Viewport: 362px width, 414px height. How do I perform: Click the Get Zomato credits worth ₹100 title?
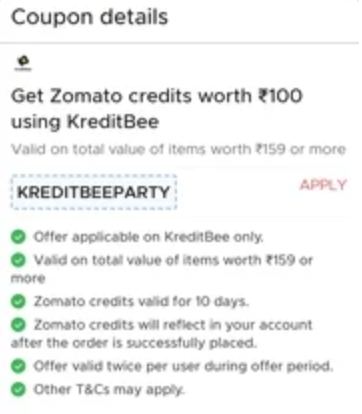click(x=157, y=96)
